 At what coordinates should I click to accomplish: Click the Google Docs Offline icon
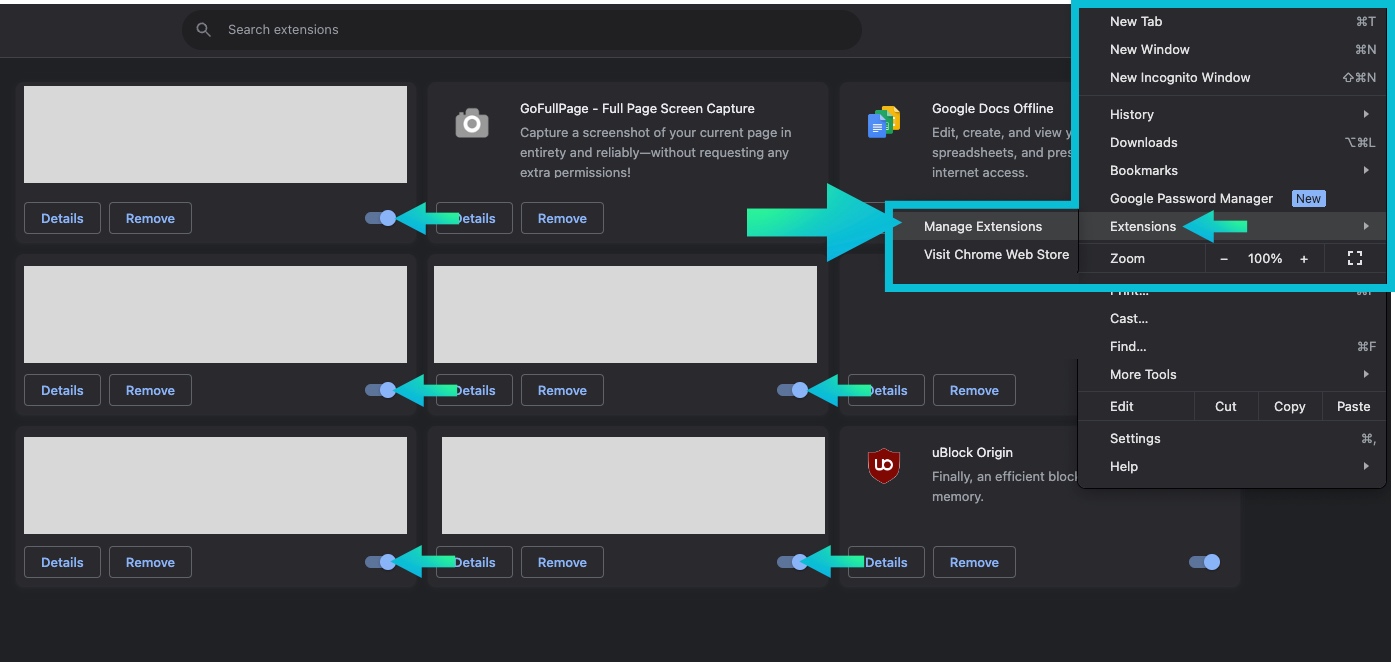tap(883, 123)
